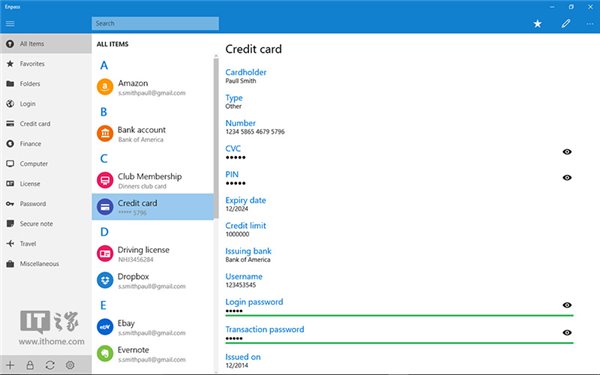Lock the vault with padlock icon
The image size is (600, 375).
(x=30, y=365)
